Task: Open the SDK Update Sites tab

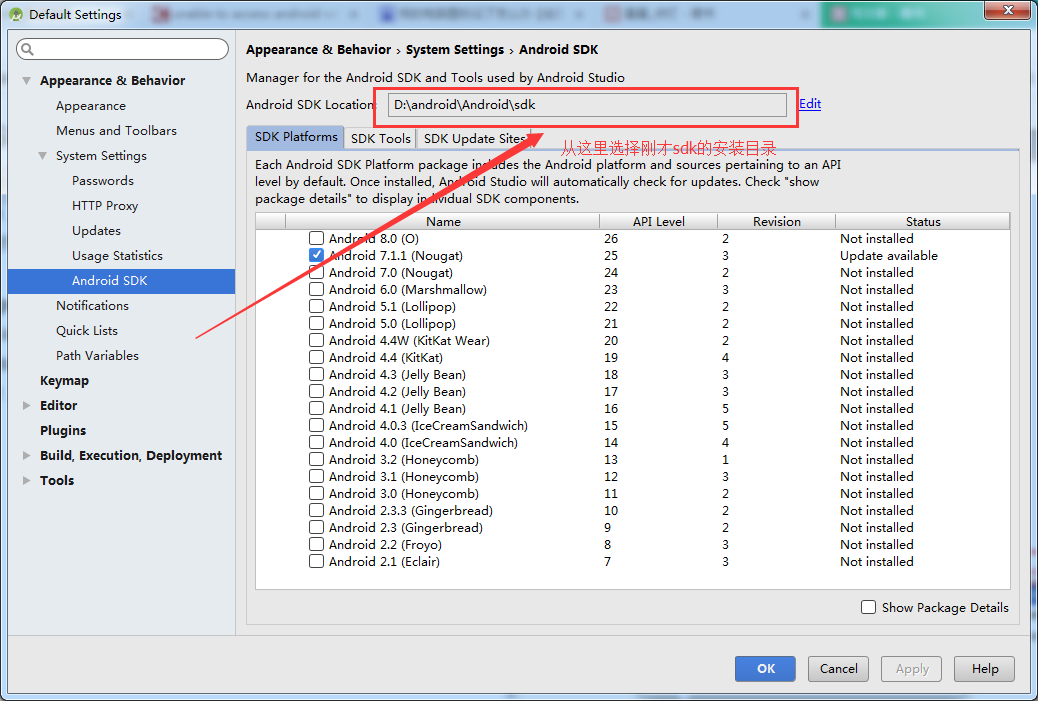Action: coord(475,138)
